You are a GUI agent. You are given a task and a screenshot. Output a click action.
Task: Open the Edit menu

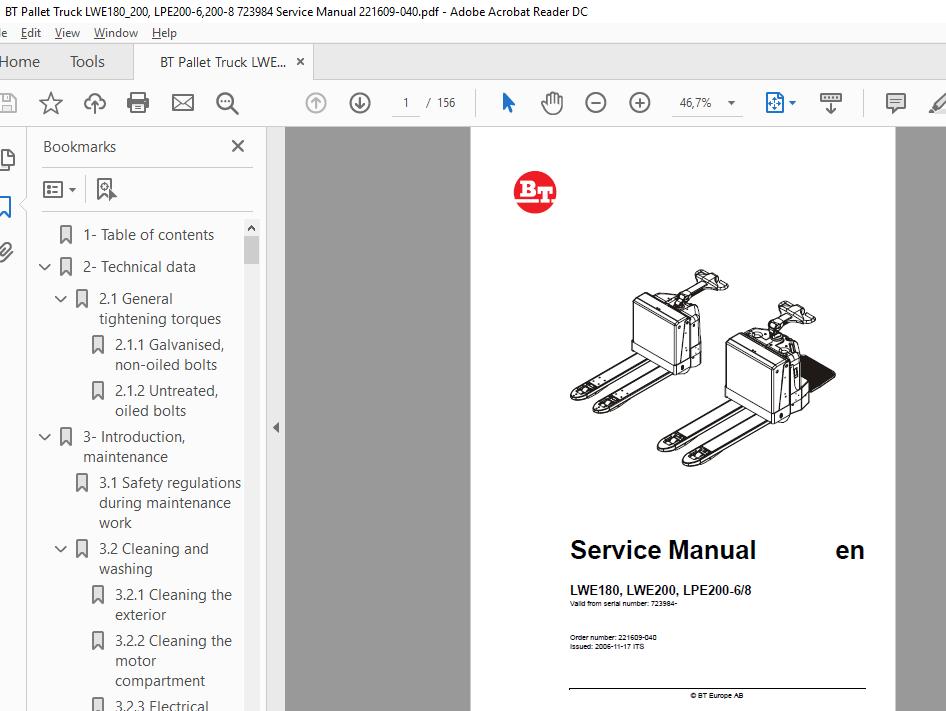pos(31,33)
